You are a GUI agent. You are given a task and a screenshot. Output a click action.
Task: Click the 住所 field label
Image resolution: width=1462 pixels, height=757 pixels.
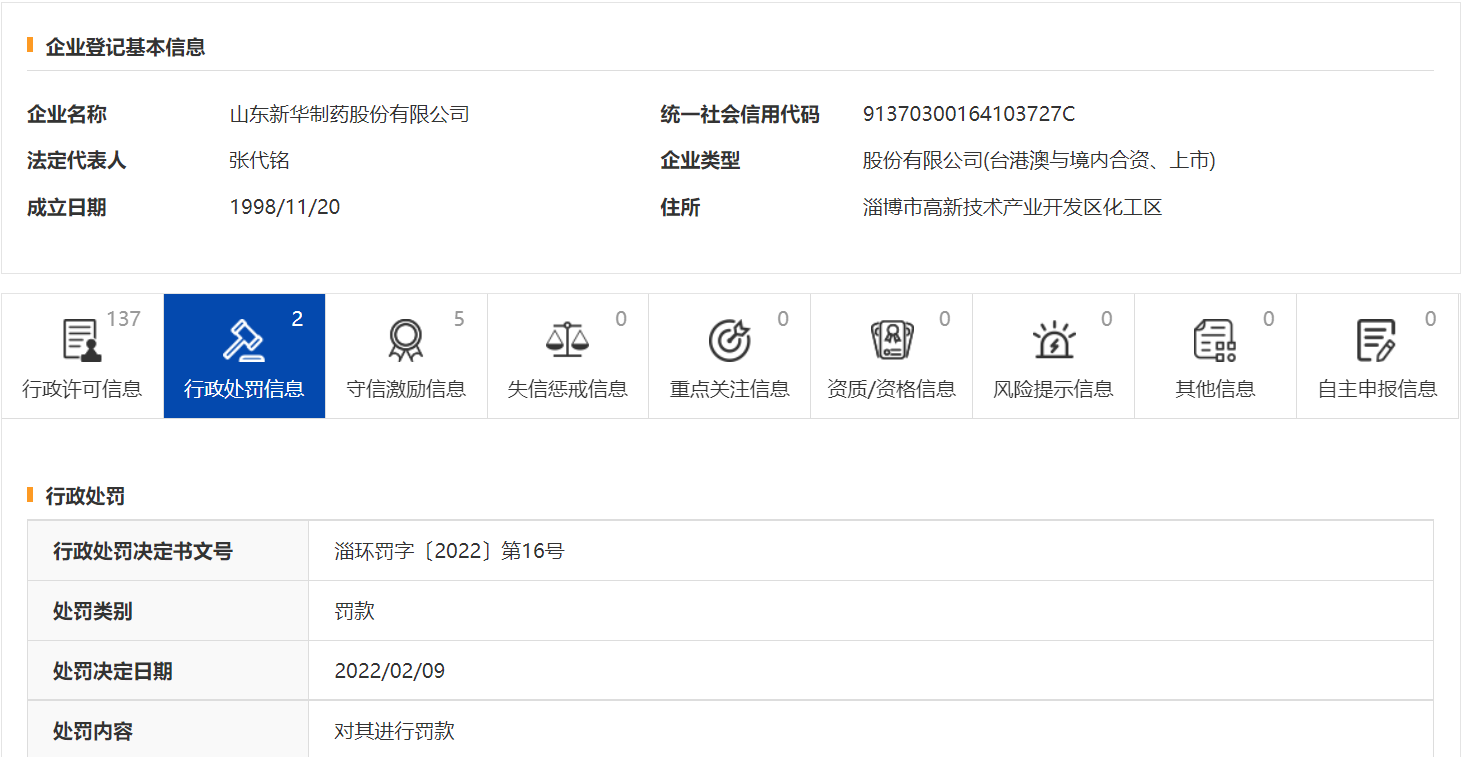click(x=680, y=208)
